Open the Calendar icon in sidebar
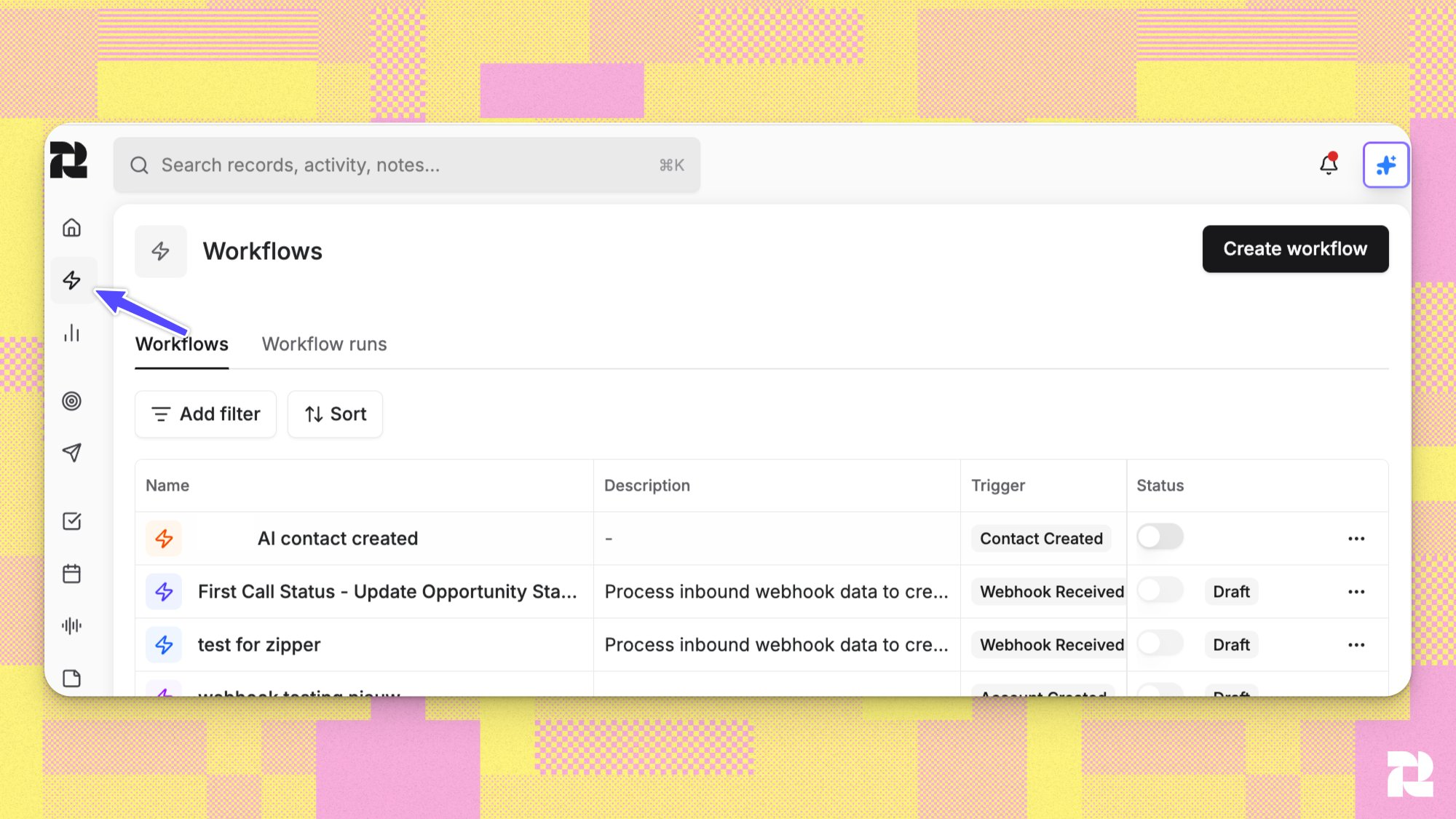The width and height of the screenshot is (1456, 819). 72,573
